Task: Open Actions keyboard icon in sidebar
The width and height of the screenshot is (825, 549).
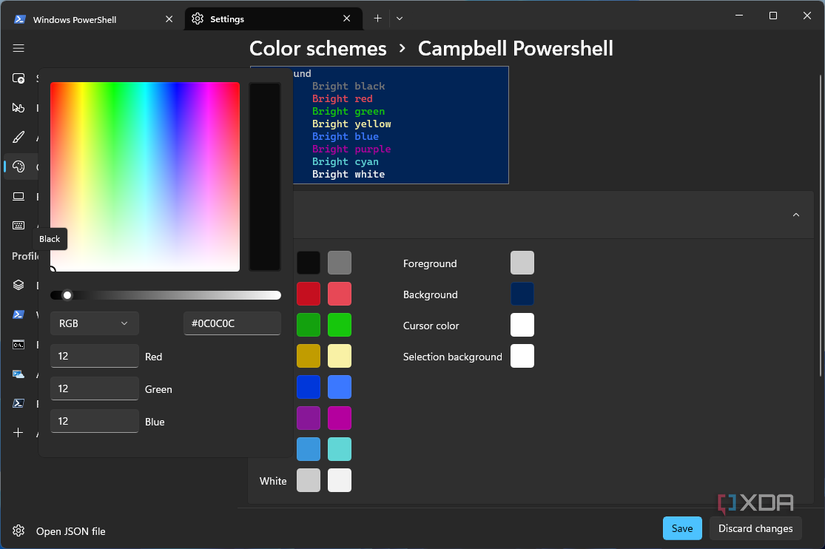Action: pos(18,225)
